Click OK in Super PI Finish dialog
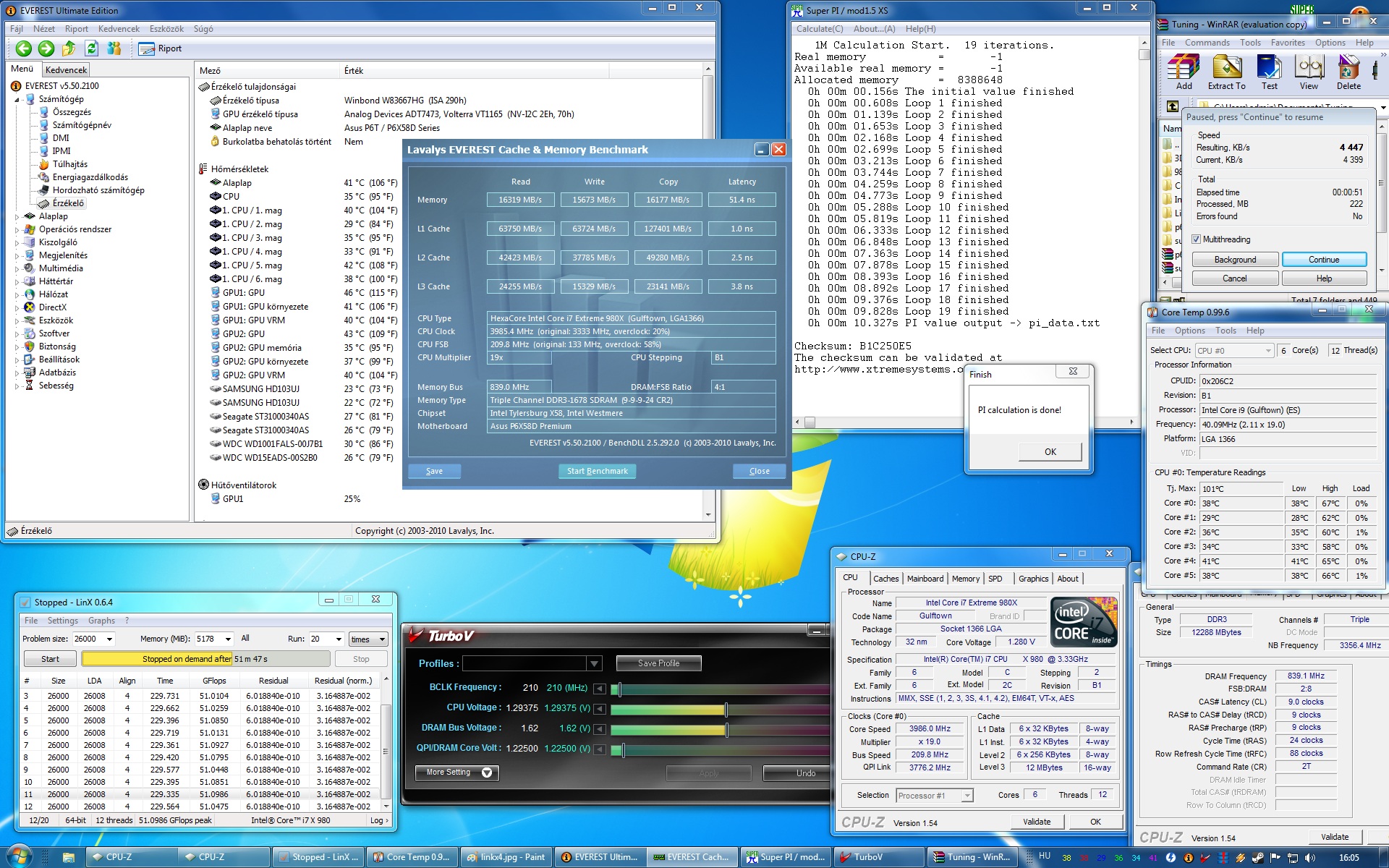The height and width of the screenshot is (868, 1389). tap(1050, 451)
